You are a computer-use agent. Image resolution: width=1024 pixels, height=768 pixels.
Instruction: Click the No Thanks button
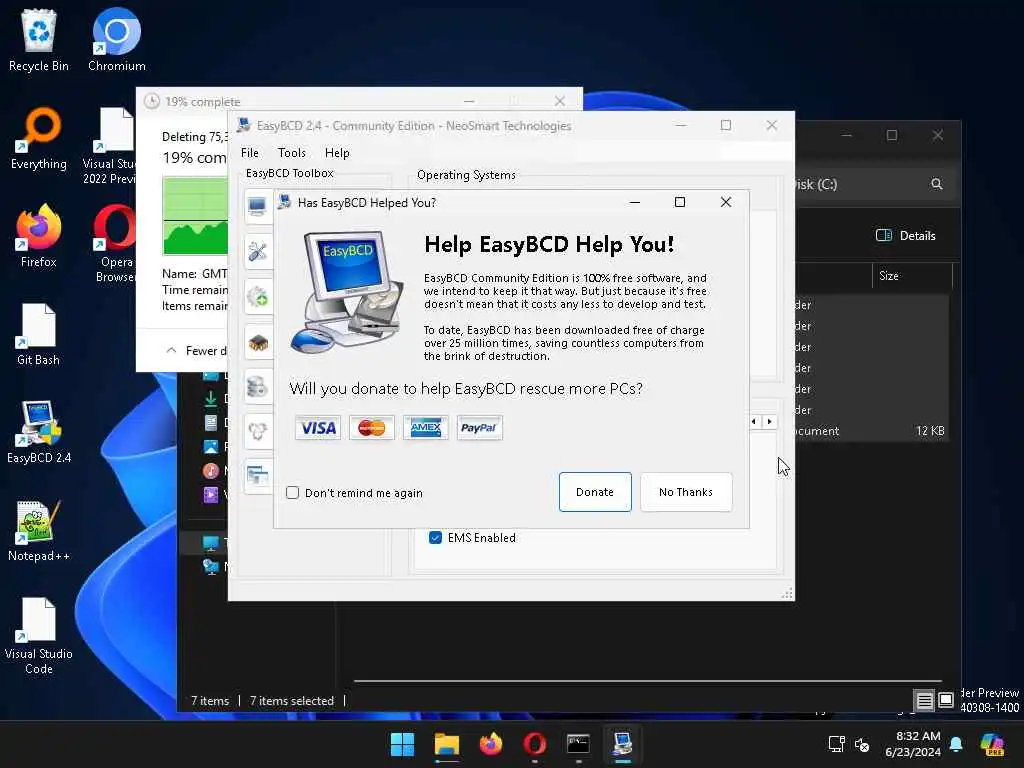pyautogui.click(x=686, y=492)
